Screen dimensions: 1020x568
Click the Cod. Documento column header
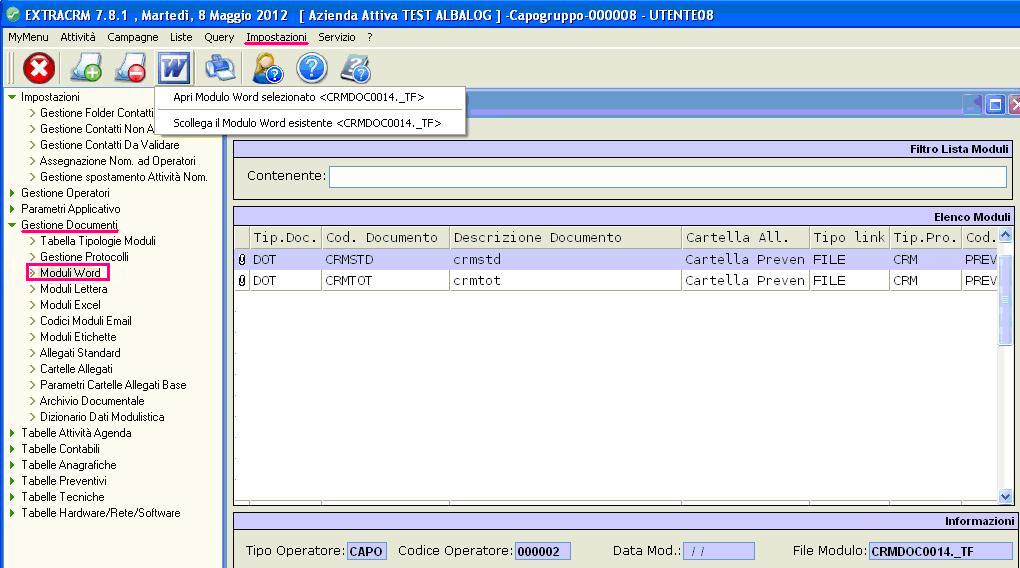click(385, 237)
